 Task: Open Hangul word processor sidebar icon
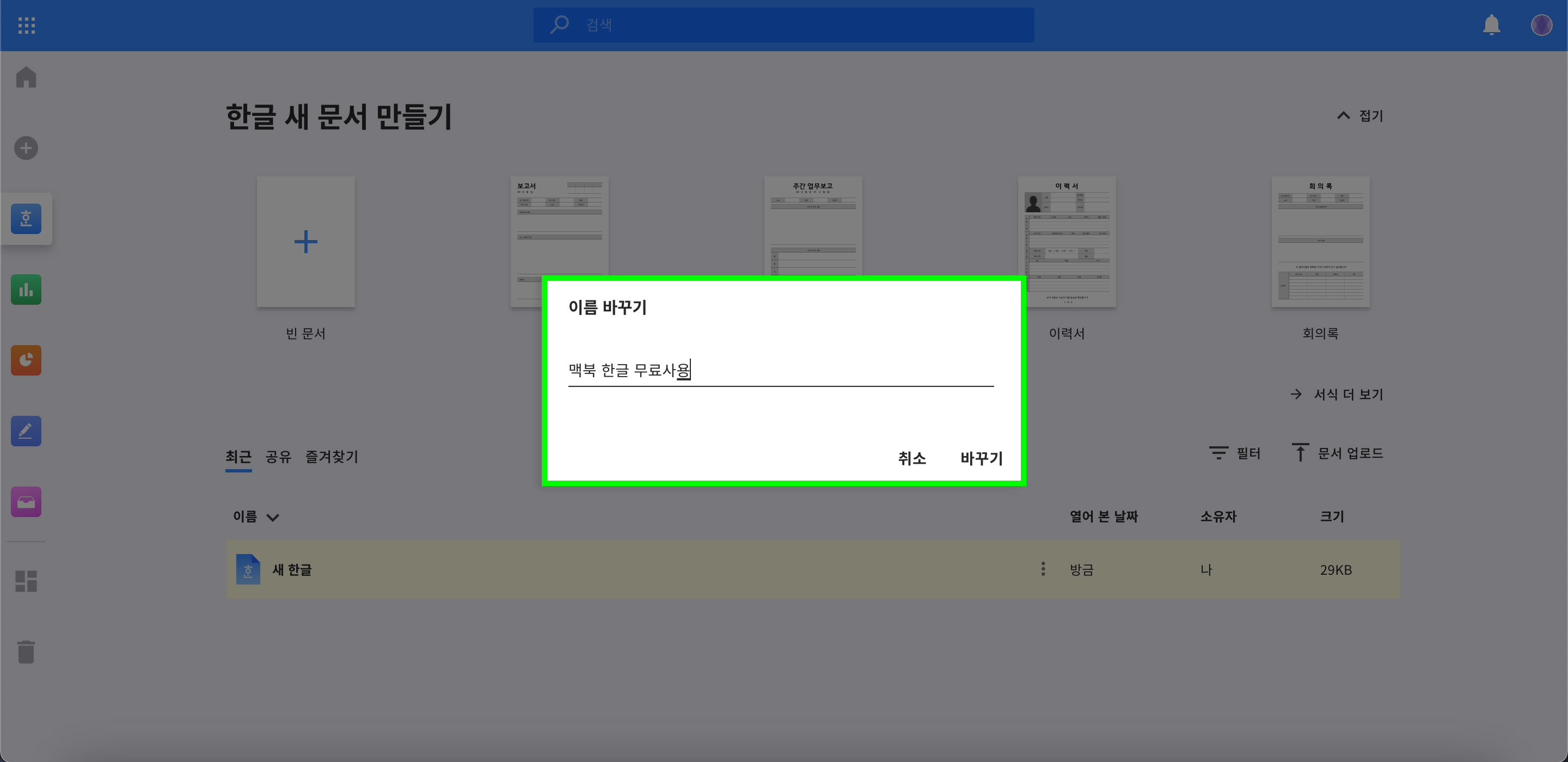pos(26,218)
